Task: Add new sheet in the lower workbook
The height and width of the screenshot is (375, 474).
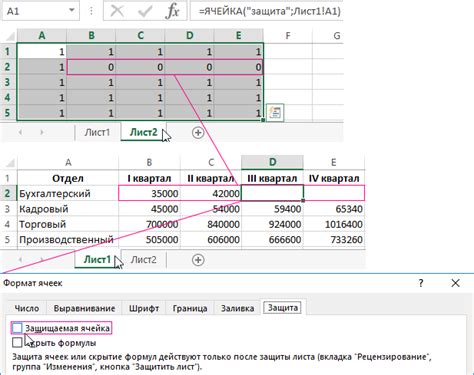Action: [198, 260]
